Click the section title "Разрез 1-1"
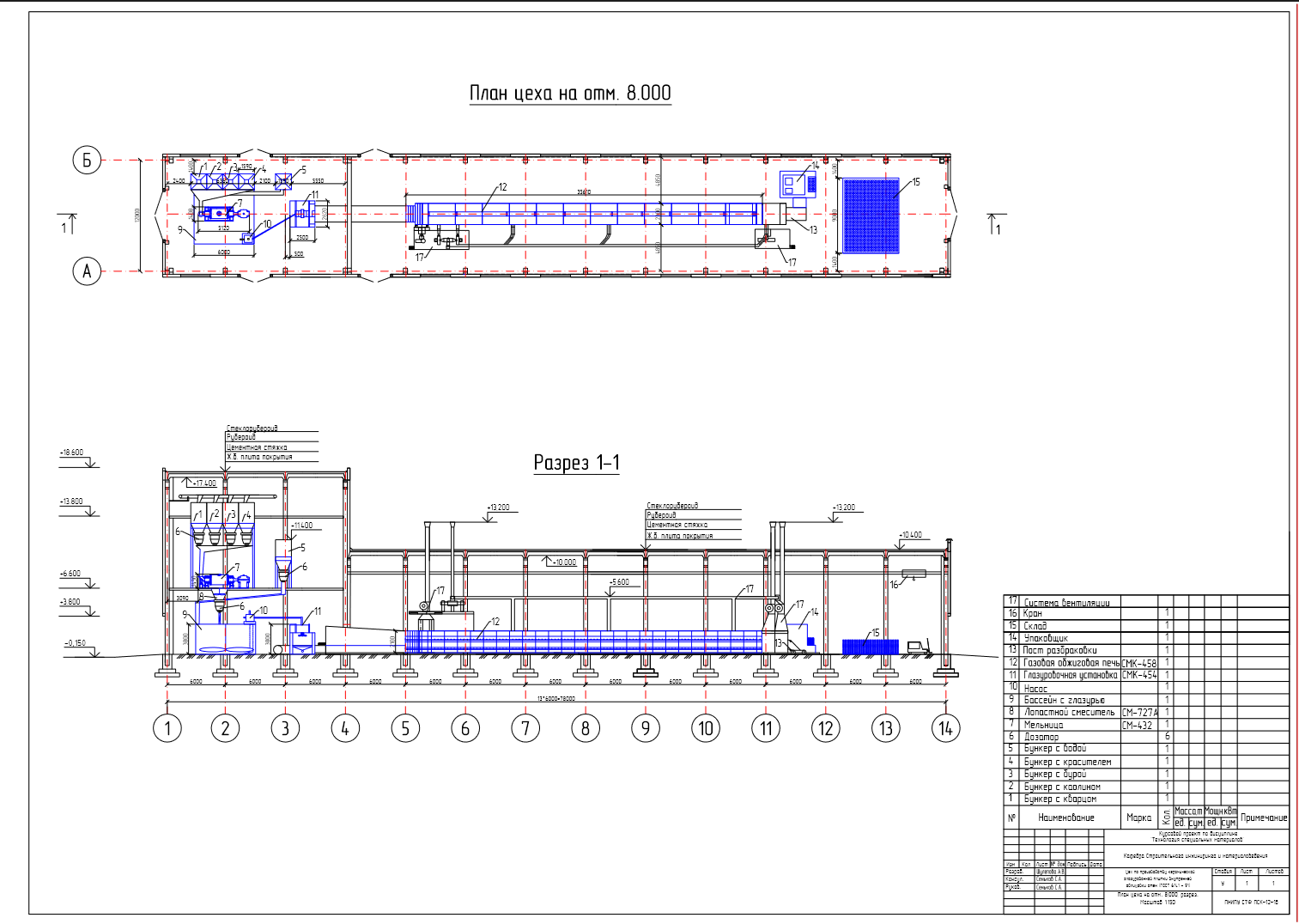 [576, 463]
